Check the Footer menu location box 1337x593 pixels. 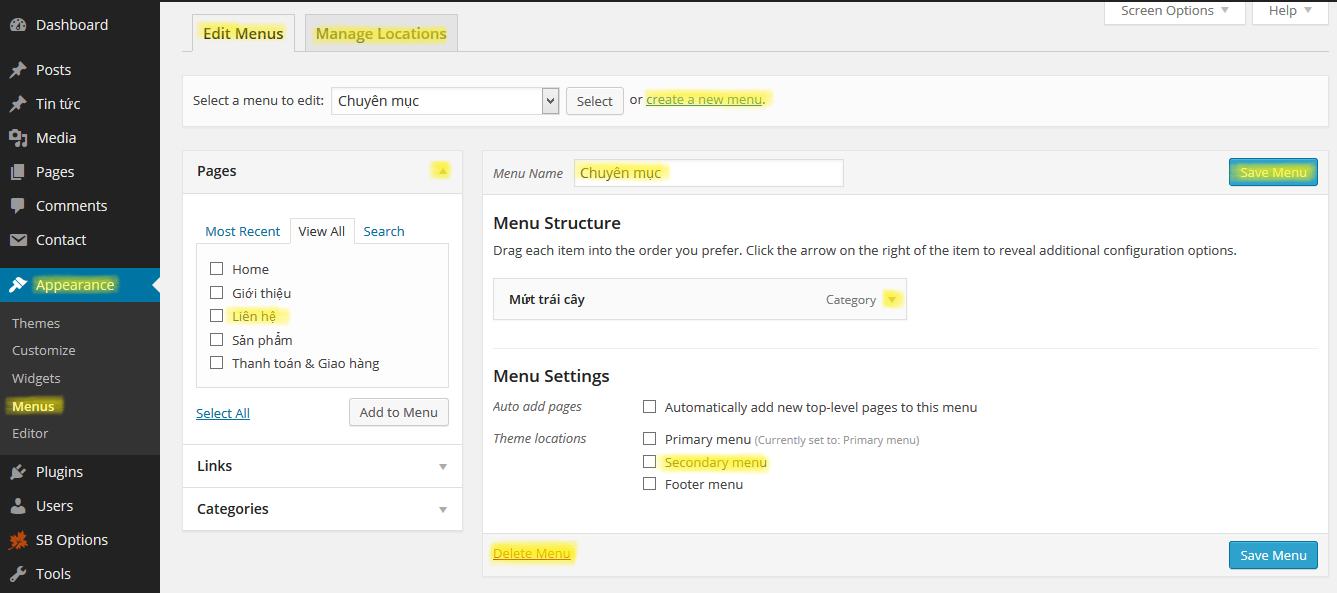[649, 484]
